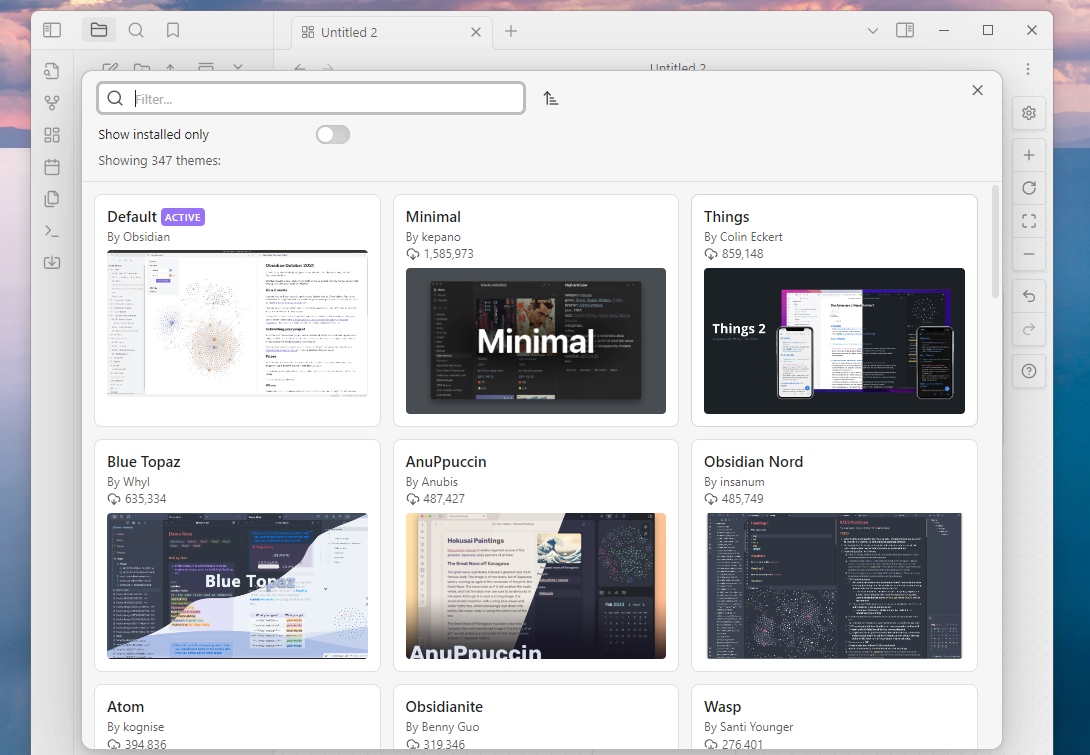Click the Obsidianite theme title
Viewport: 1090px width, 755px height.
click(444, 706)
